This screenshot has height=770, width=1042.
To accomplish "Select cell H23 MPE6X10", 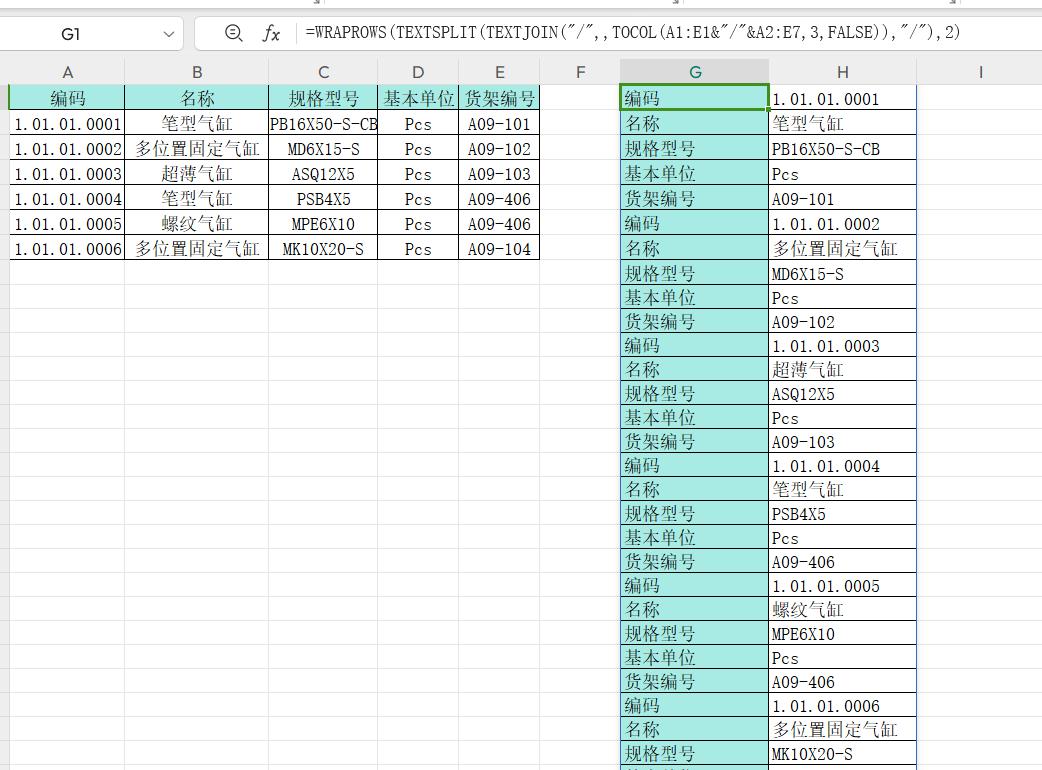I will click(843, 634).
